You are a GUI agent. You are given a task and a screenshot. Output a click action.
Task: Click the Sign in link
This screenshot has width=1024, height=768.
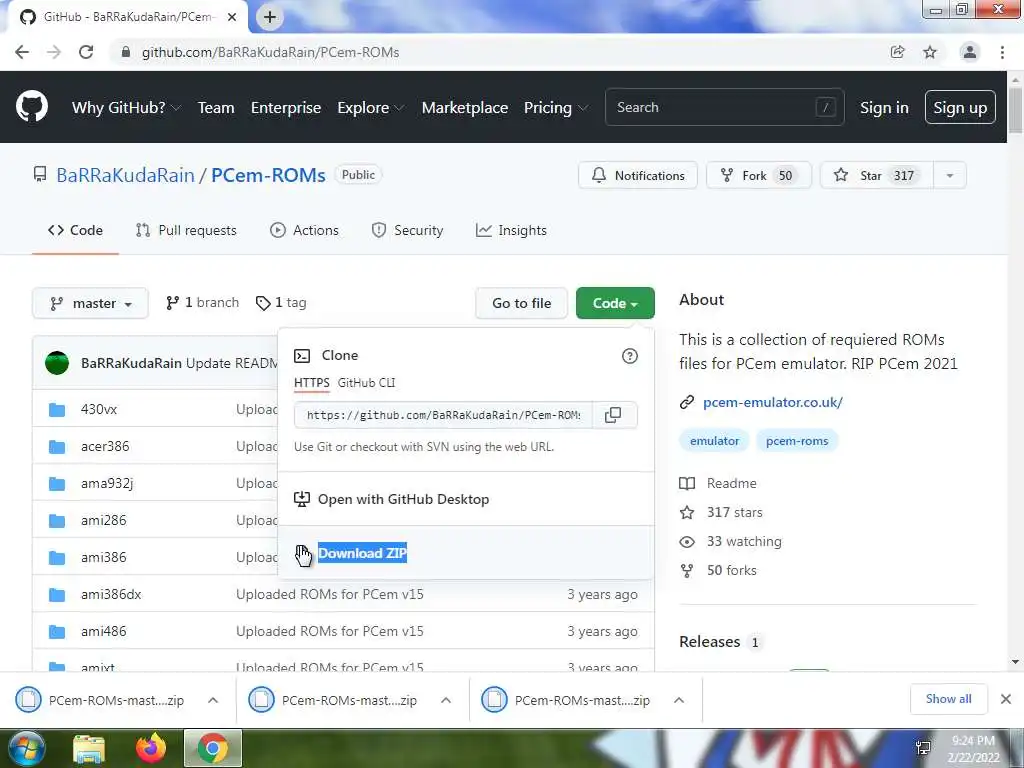coord(884,108)
